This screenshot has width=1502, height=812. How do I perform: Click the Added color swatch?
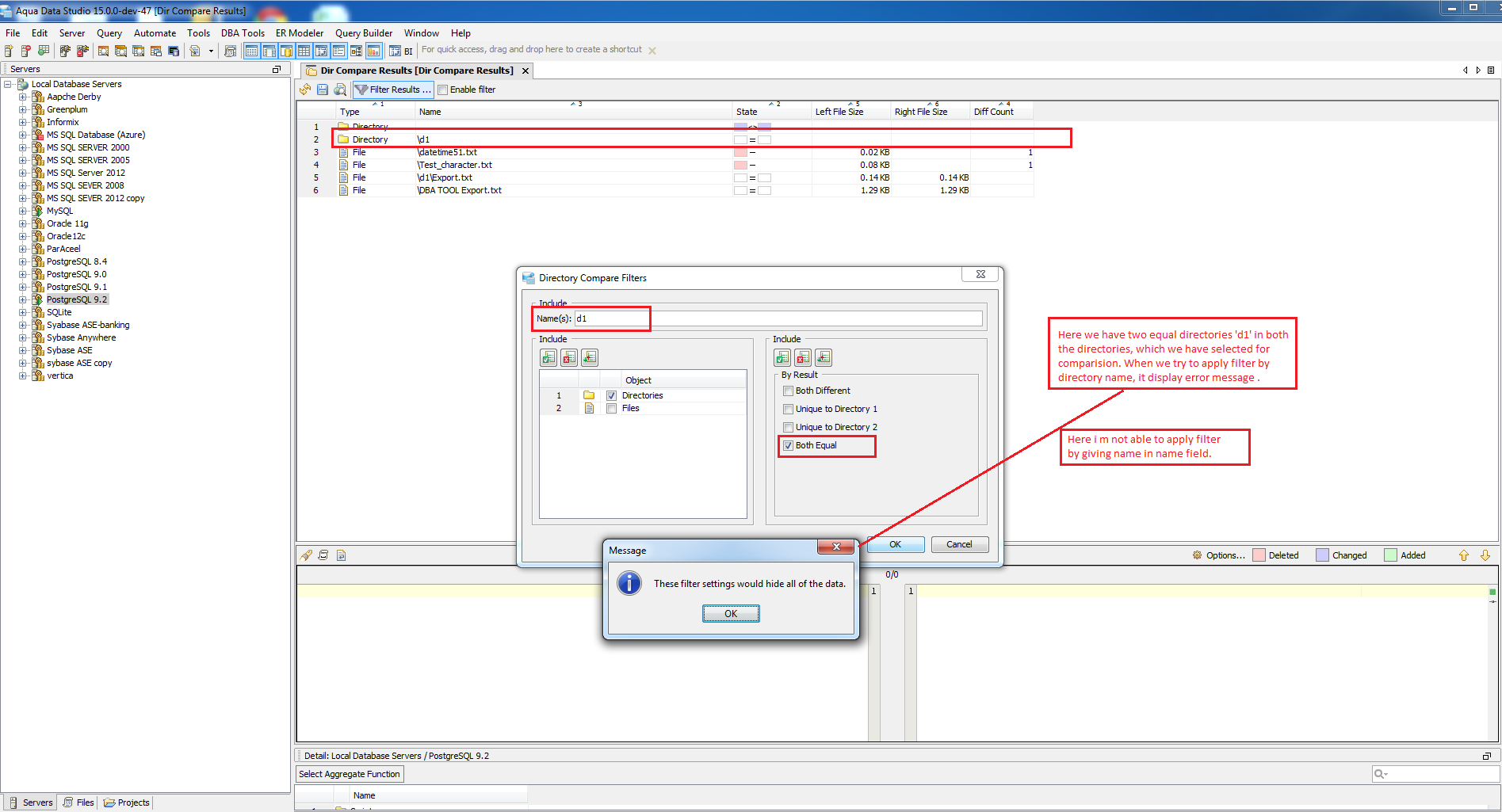pyautogui.click(x=1390, y=555)
